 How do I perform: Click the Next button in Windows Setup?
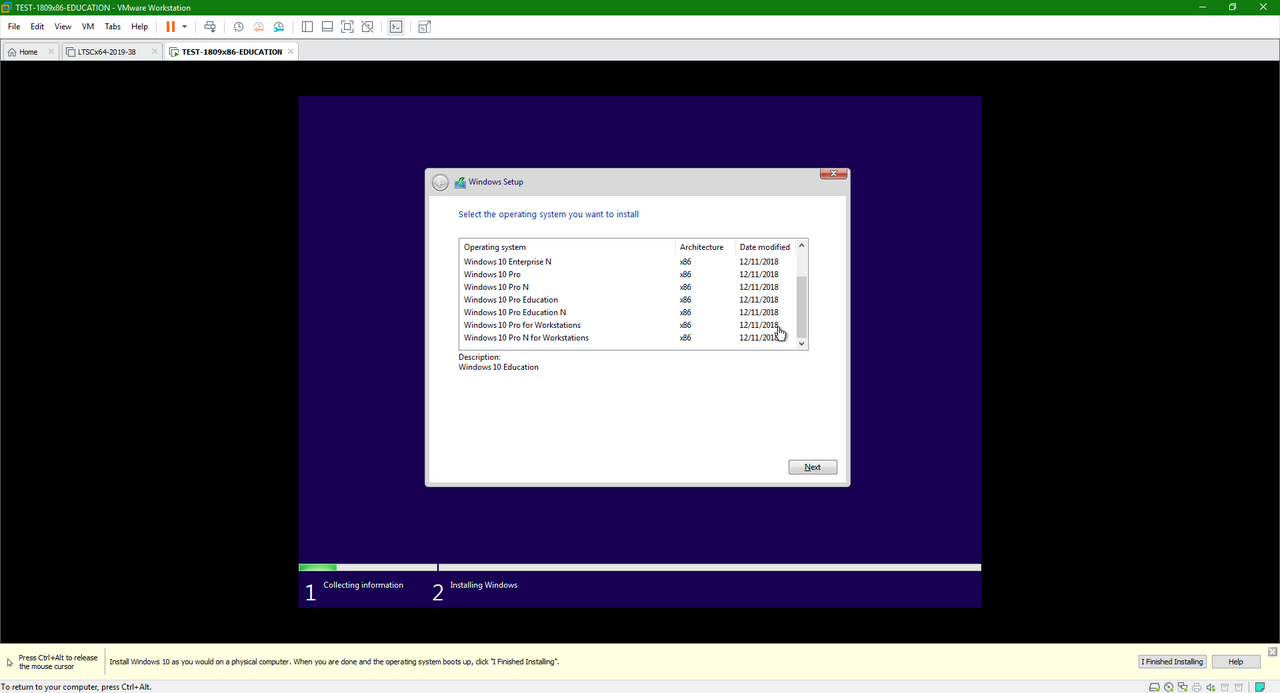[x=813, y=467]
